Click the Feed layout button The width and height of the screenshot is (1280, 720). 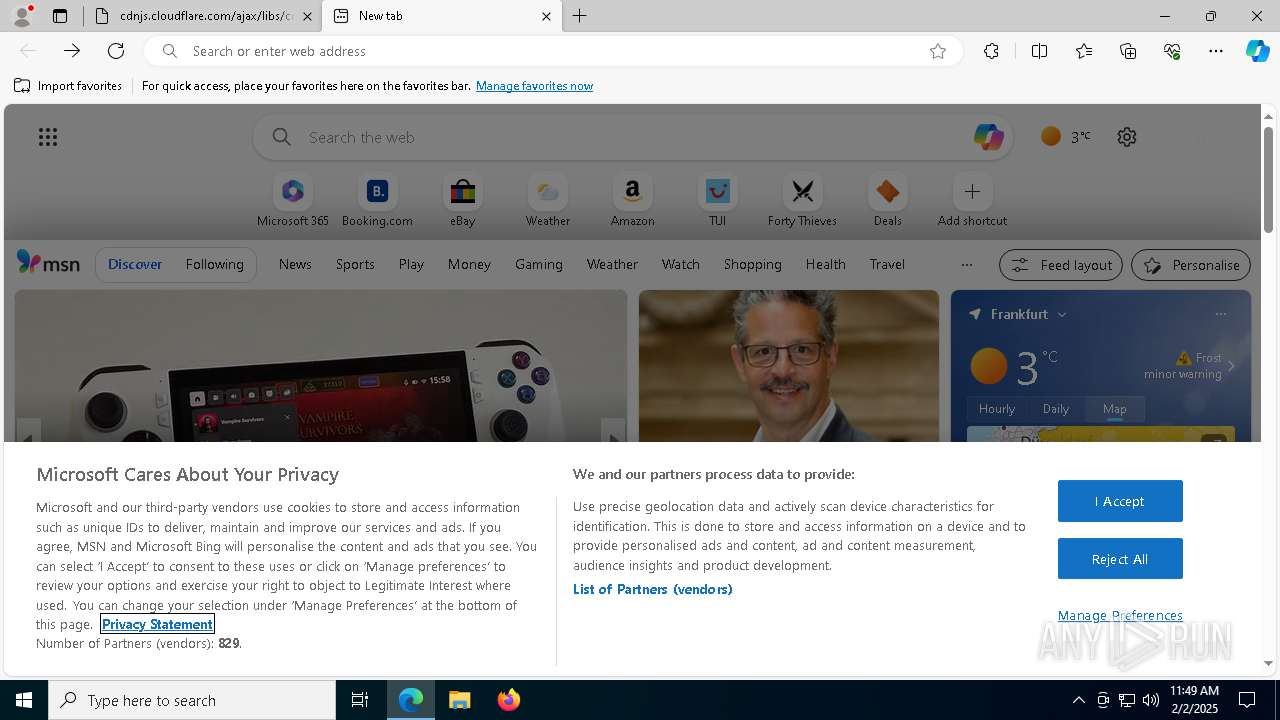1062,265
